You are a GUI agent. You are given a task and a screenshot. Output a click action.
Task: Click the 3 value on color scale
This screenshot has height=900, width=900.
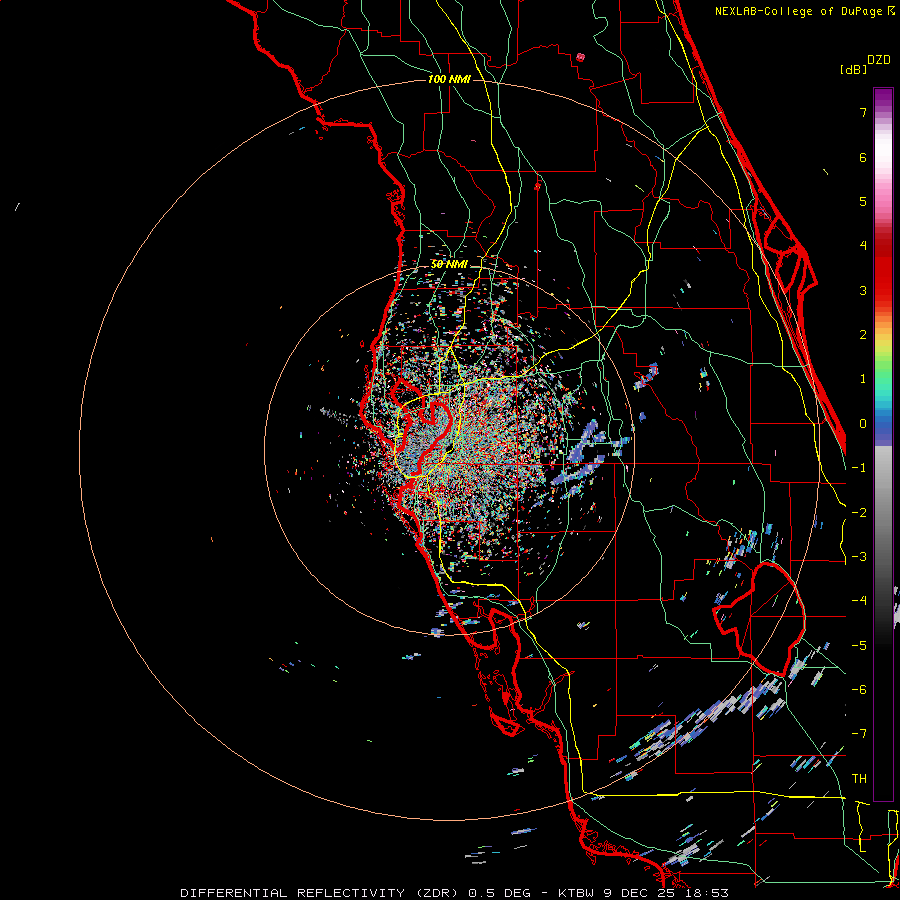pos(863,290)
